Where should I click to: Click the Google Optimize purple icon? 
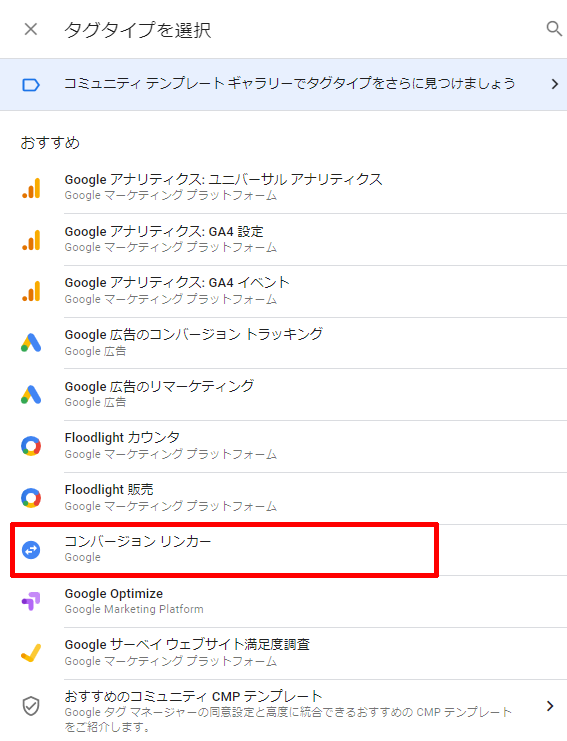click(x=31, y=601)
